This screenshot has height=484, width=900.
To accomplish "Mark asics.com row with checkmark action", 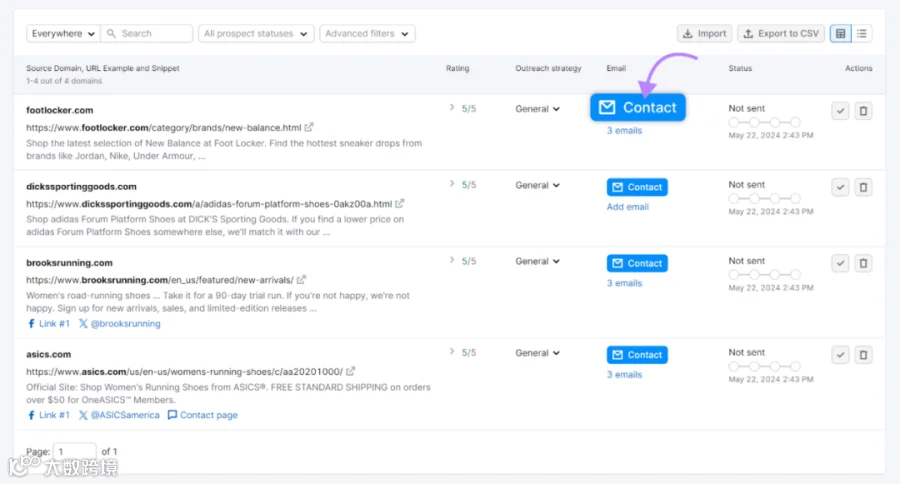I will (840, 355).
